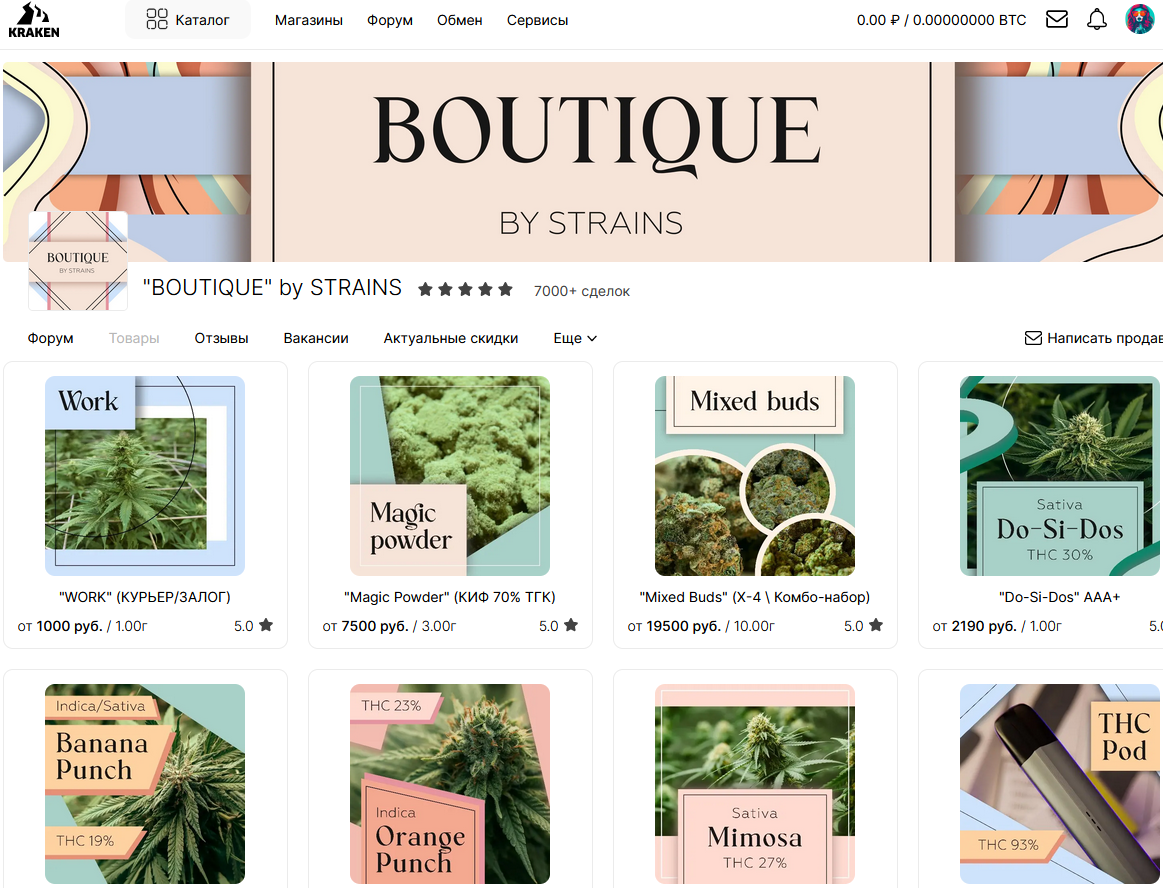Click the BOUTIQUE shop logo avatar
1163x888 pixels.
78,261
